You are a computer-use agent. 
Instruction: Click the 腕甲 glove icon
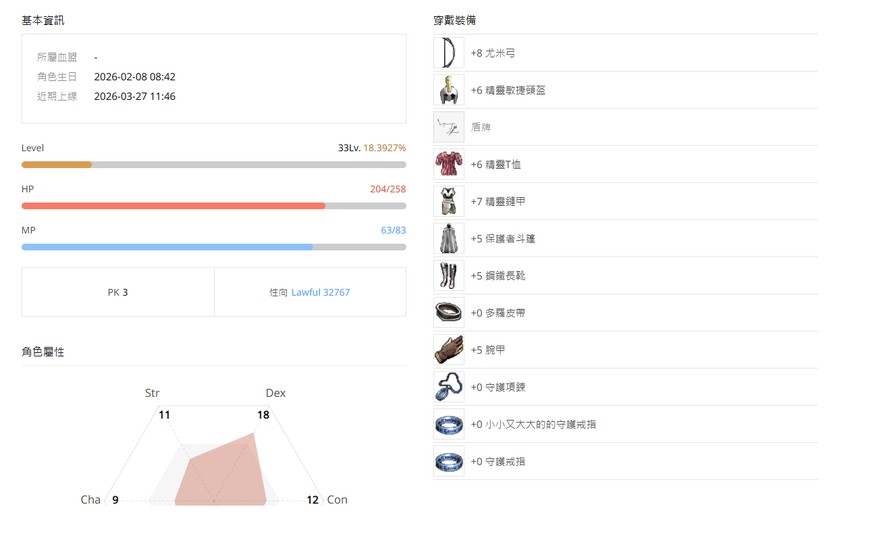(x=448, y=350)
